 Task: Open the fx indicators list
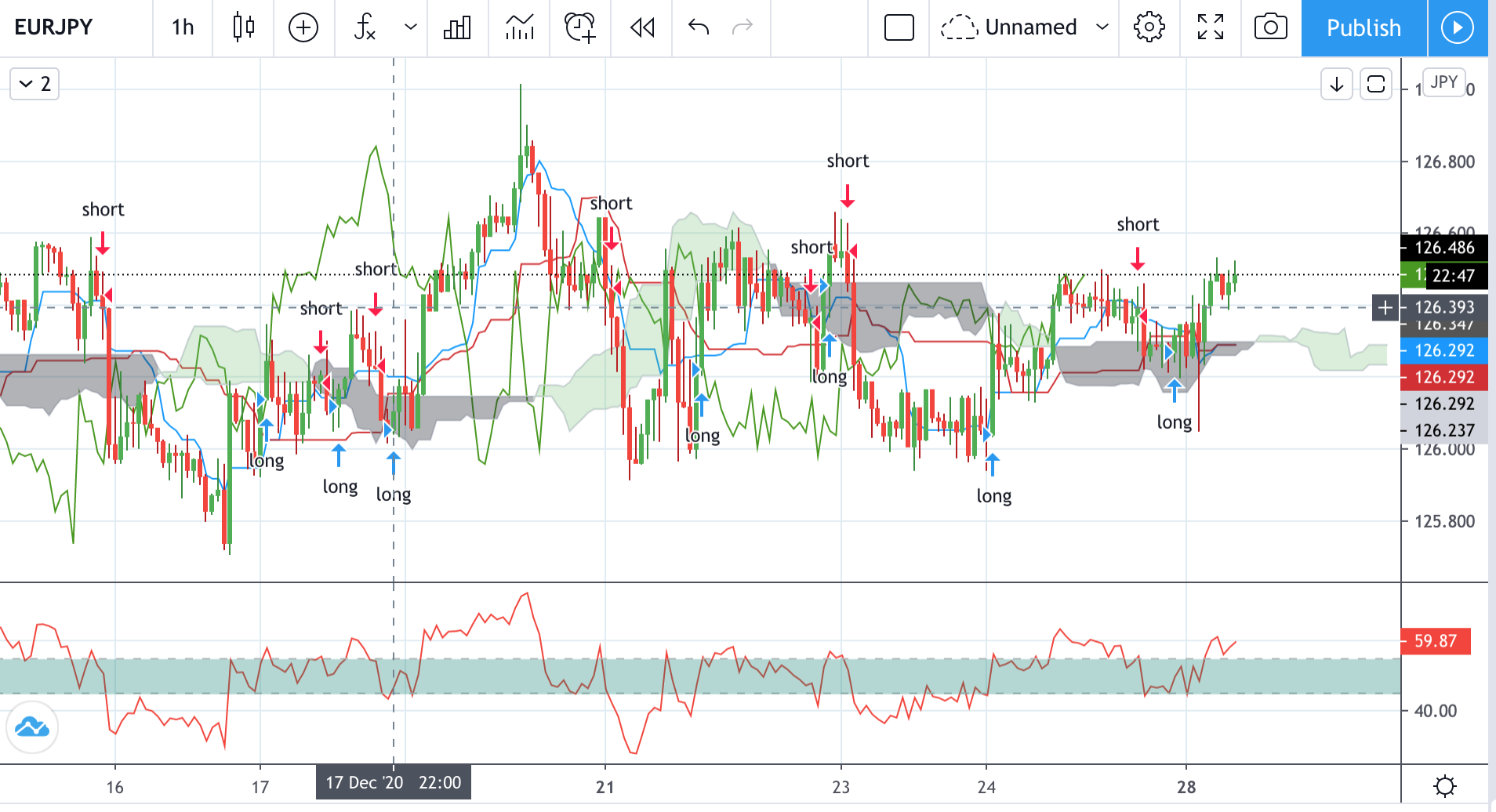click(365, 27)
